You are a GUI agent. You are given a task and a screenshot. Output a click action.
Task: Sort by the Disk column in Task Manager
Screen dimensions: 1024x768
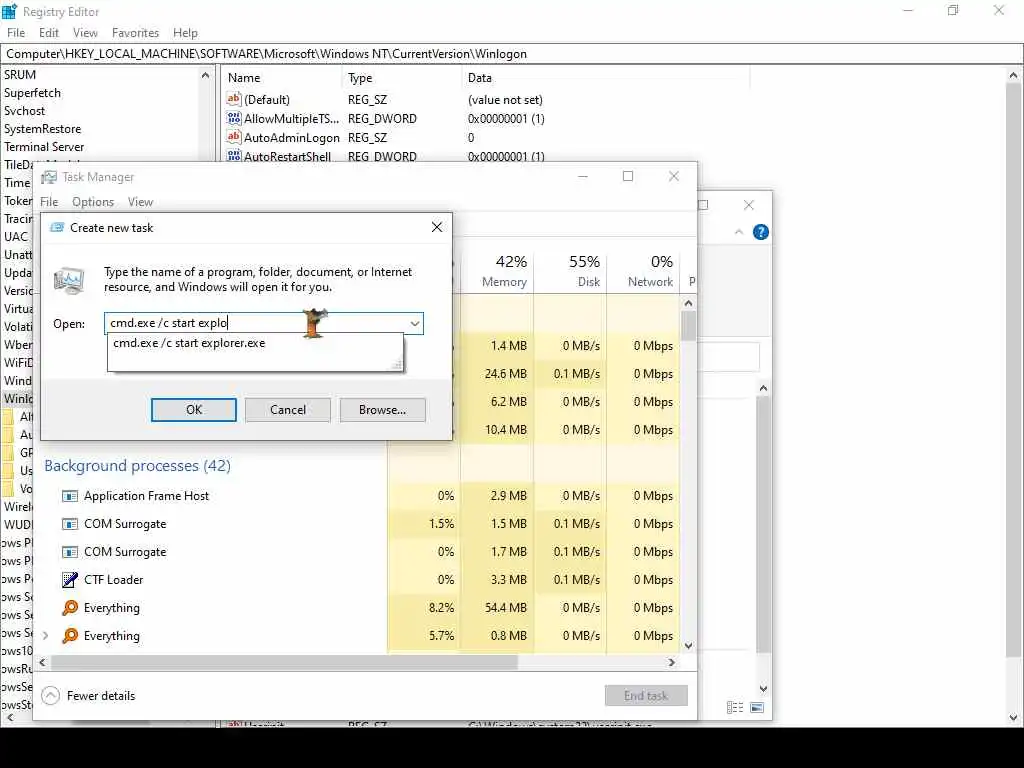pos(571,271)
